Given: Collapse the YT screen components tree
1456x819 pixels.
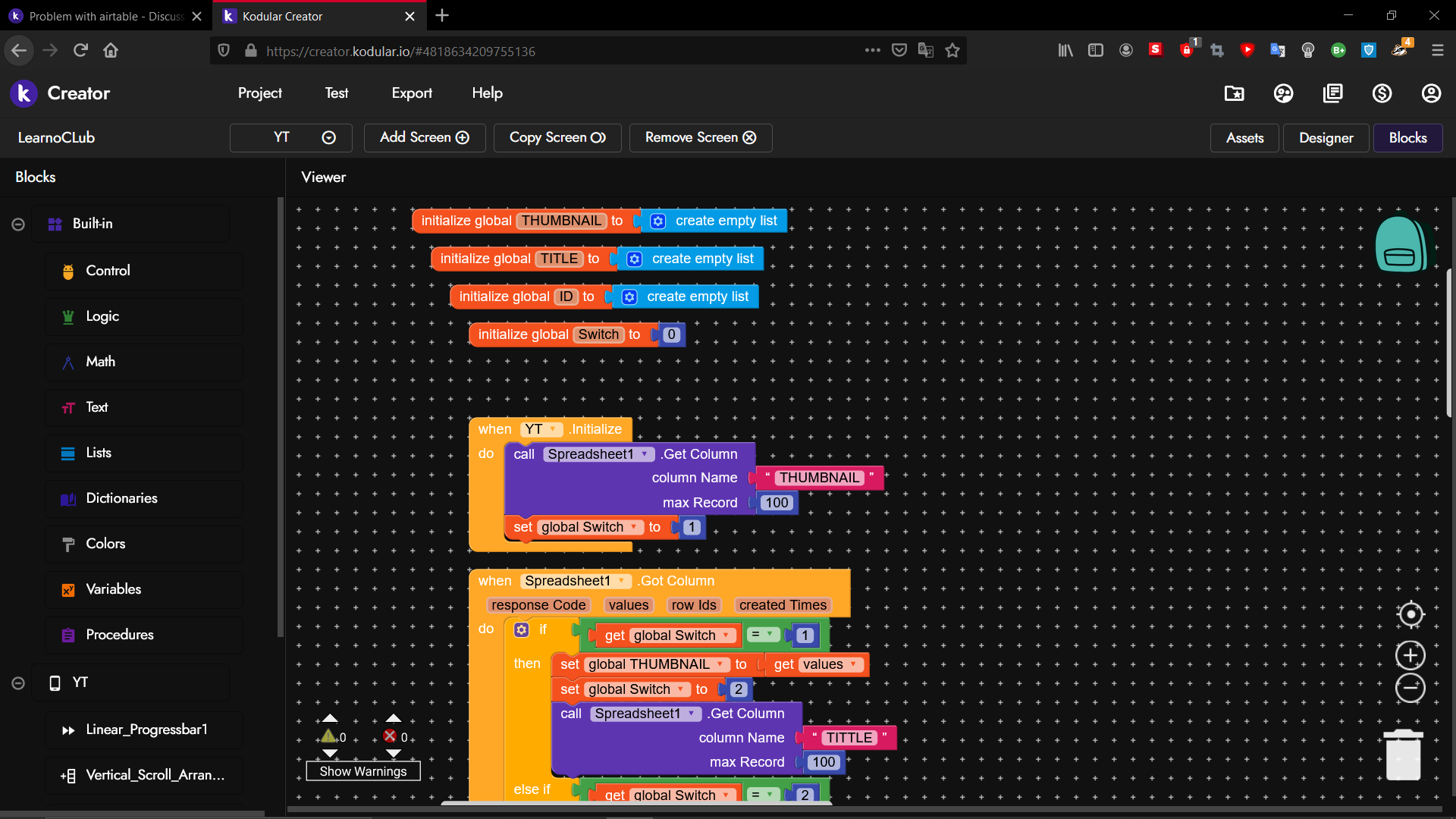Looking at the screenshot, I should pos(18,683).
